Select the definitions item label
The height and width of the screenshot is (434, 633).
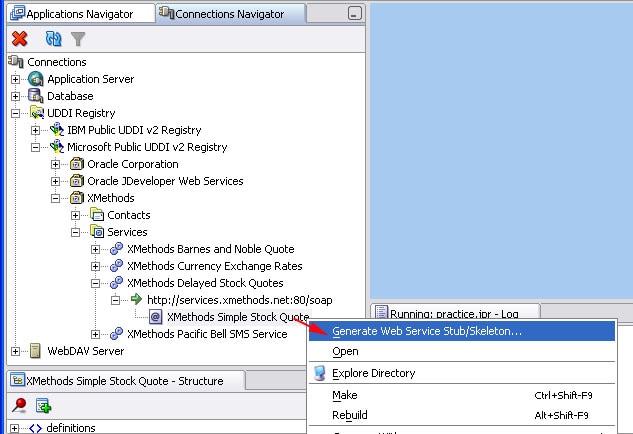point(71,428)
